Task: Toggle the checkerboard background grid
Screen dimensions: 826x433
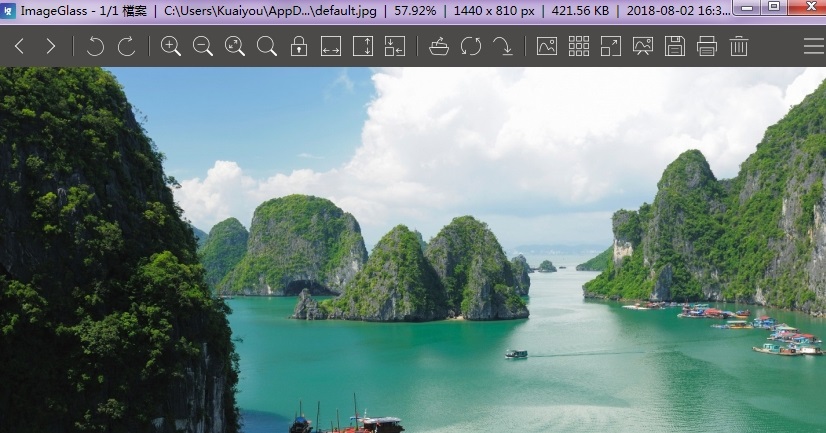Action: click(x=579, y=46)
